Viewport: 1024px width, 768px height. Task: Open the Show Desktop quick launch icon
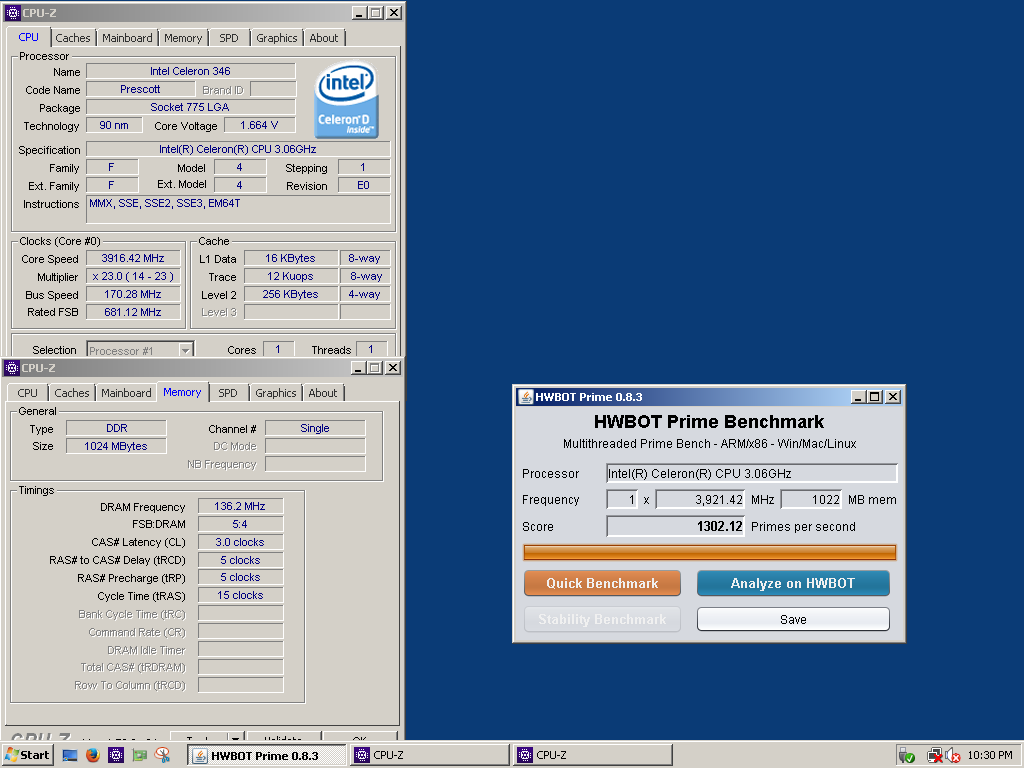coord(70,755)
